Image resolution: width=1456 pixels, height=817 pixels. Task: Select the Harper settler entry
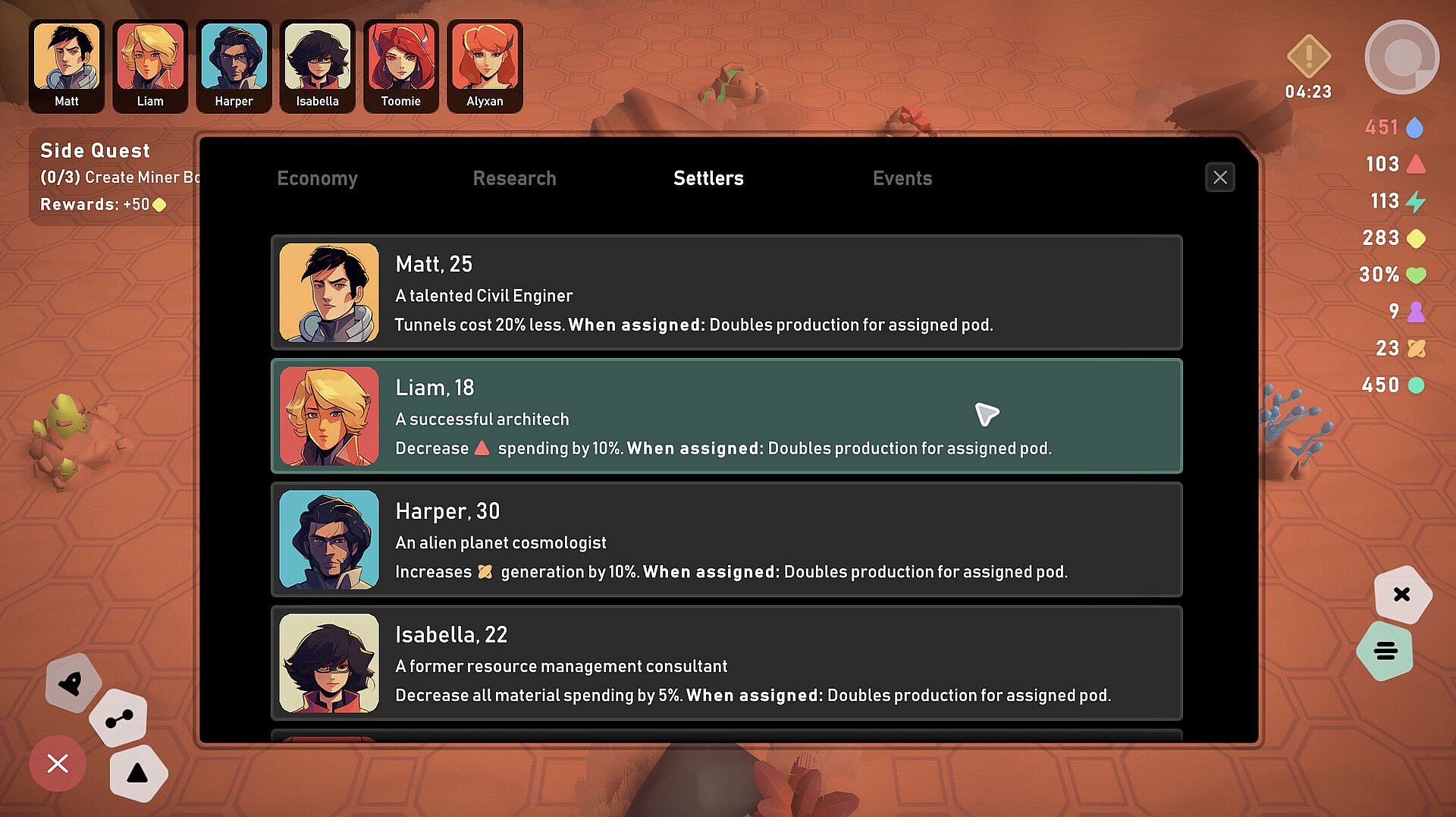point(726,539)
